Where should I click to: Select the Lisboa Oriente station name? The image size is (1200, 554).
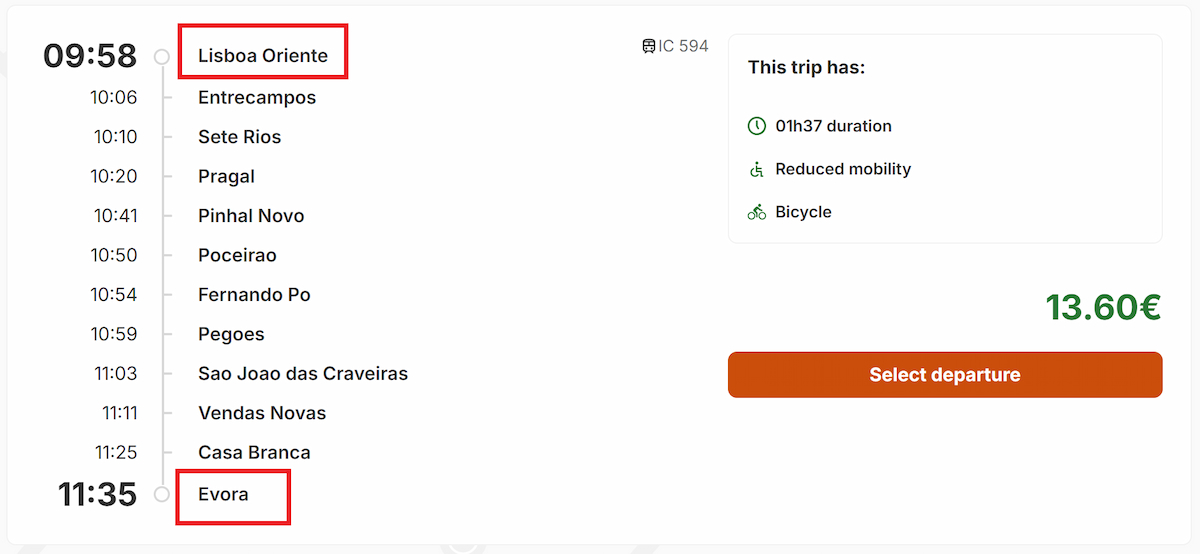pos(263,56)
